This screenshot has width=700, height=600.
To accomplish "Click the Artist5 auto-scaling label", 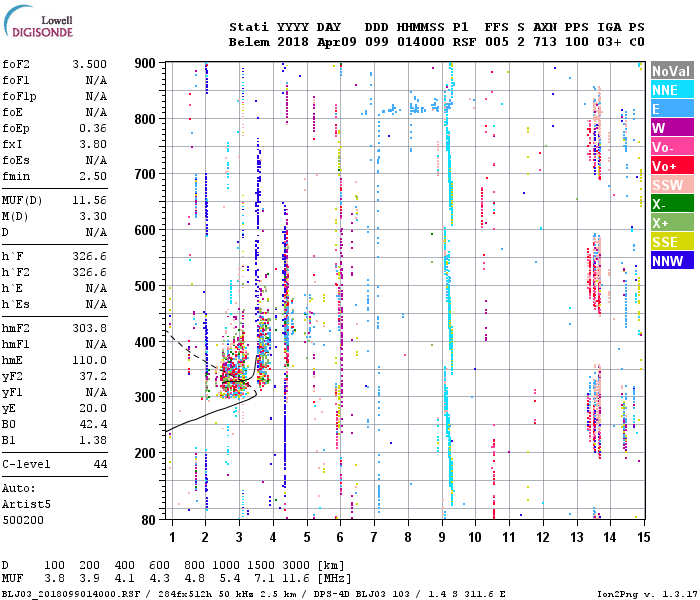I will pos(26,504).
